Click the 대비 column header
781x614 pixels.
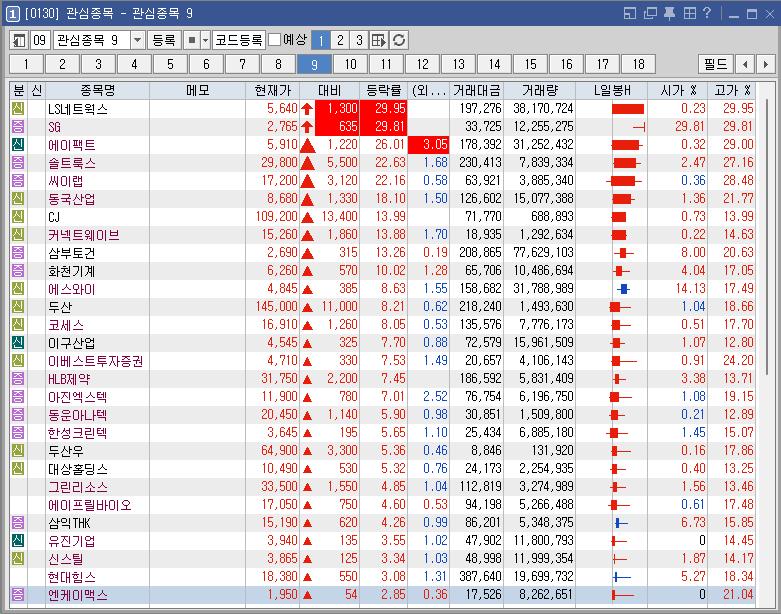click(x=329, y=91)
